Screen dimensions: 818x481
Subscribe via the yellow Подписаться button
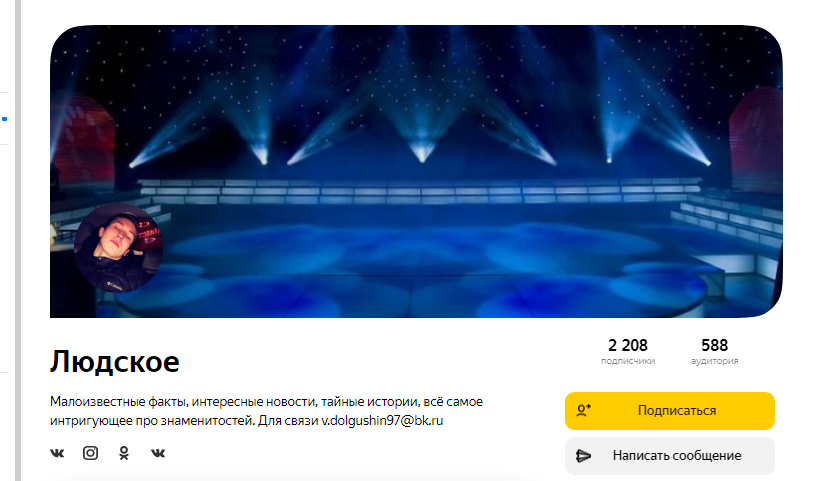670,411
